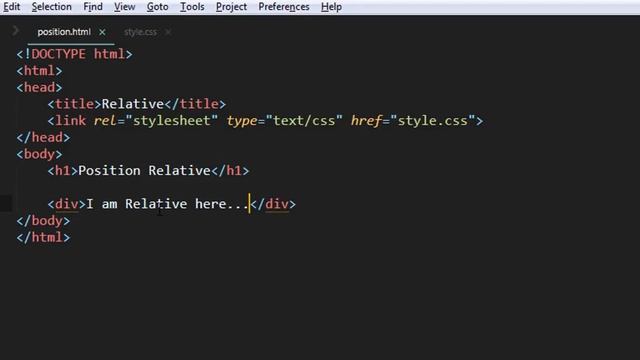Click the closing </html> tag
640x360 pixels.
(43, 238)
